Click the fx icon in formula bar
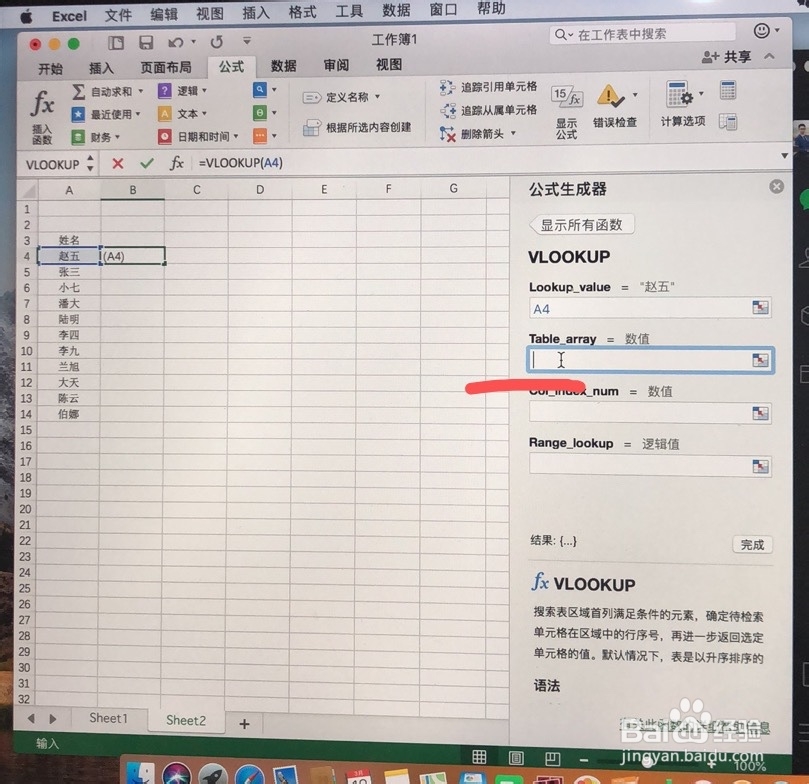 pyautogui.click(x=176, y=163)
